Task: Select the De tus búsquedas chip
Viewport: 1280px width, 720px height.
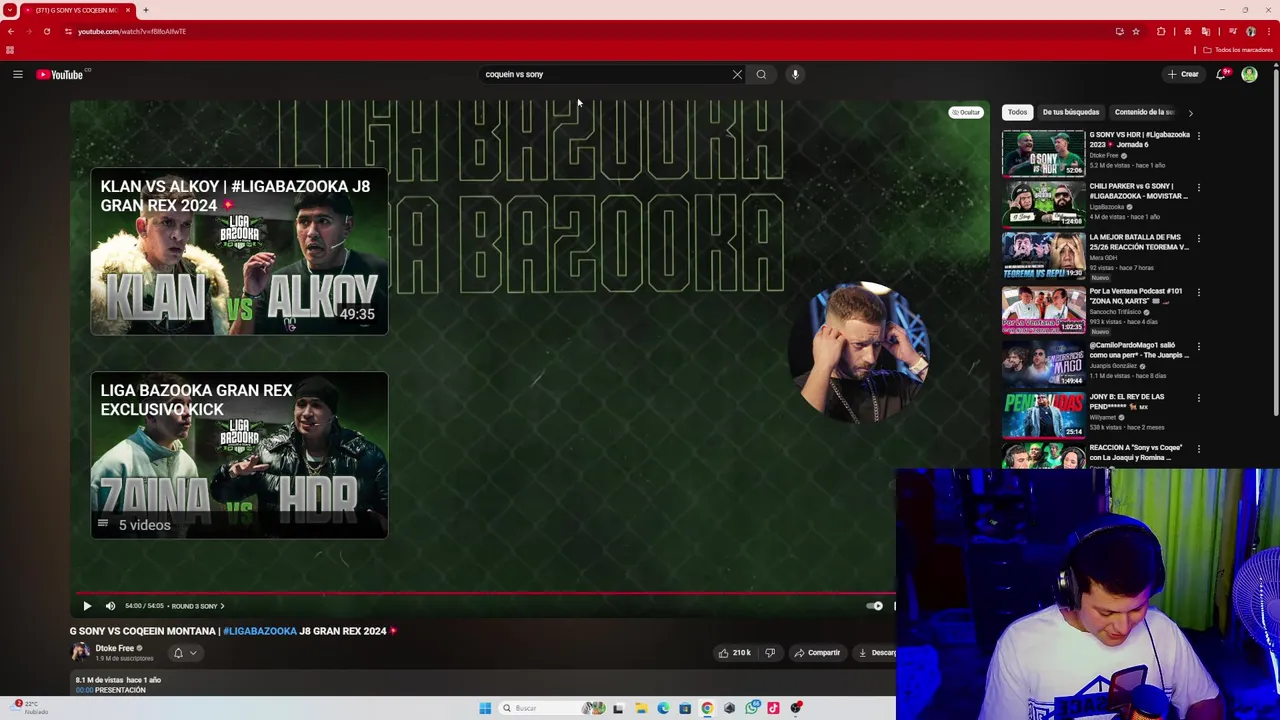Action: [1071, 112]
